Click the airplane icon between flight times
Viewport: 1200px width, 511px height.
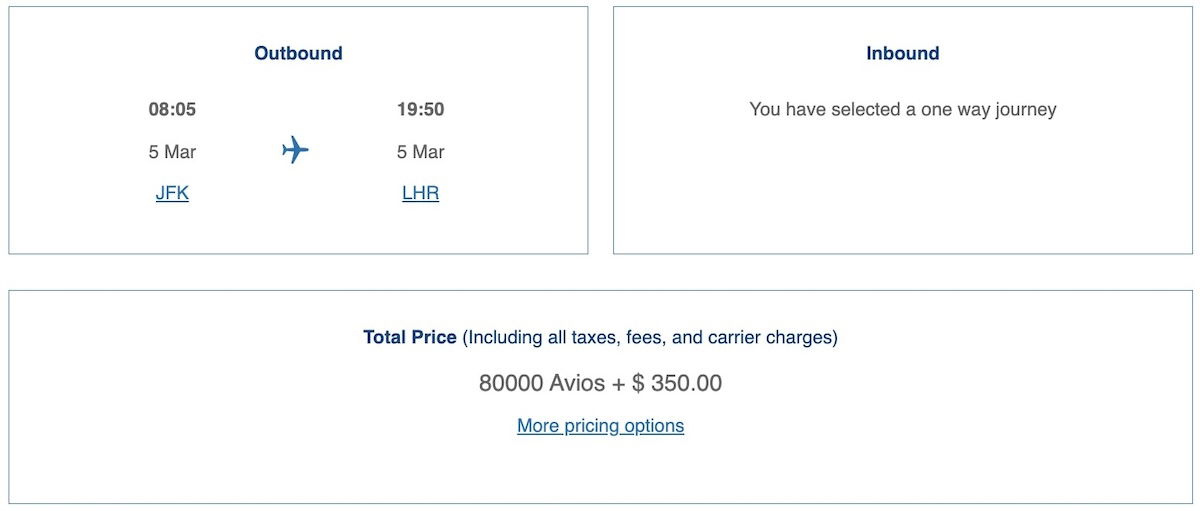296,151
